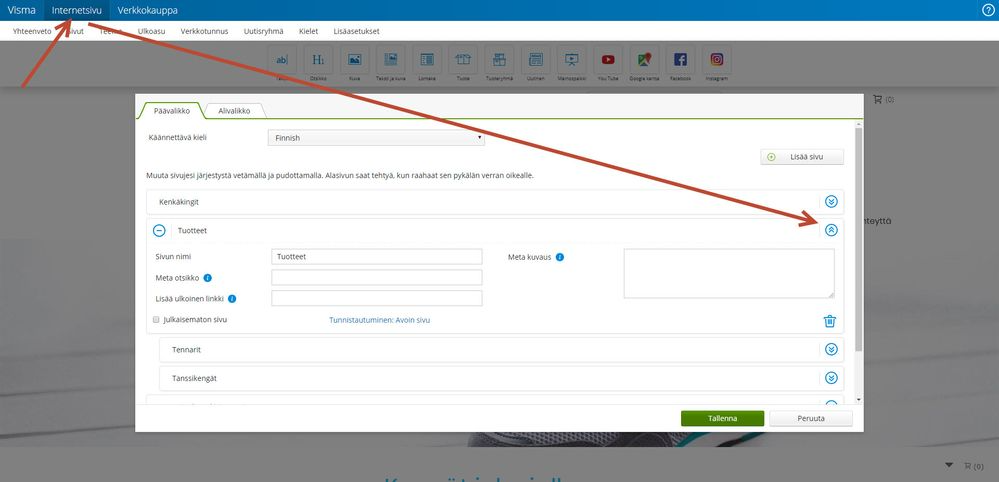
Task: Select the Tanssikengät page title text
Action: 194,378
